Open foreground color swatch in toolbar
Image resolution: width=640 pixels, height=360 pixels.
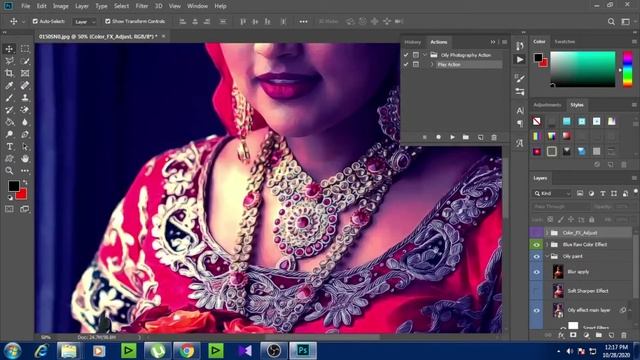(x=13, y=186)
